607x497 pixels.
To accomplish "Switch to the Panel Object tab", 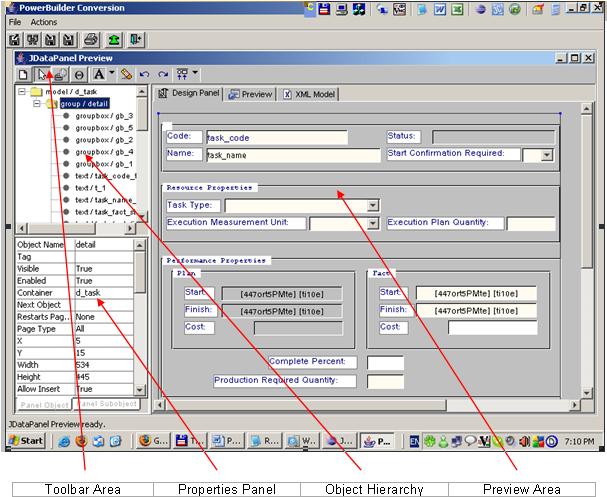I will tap(44, 405).
